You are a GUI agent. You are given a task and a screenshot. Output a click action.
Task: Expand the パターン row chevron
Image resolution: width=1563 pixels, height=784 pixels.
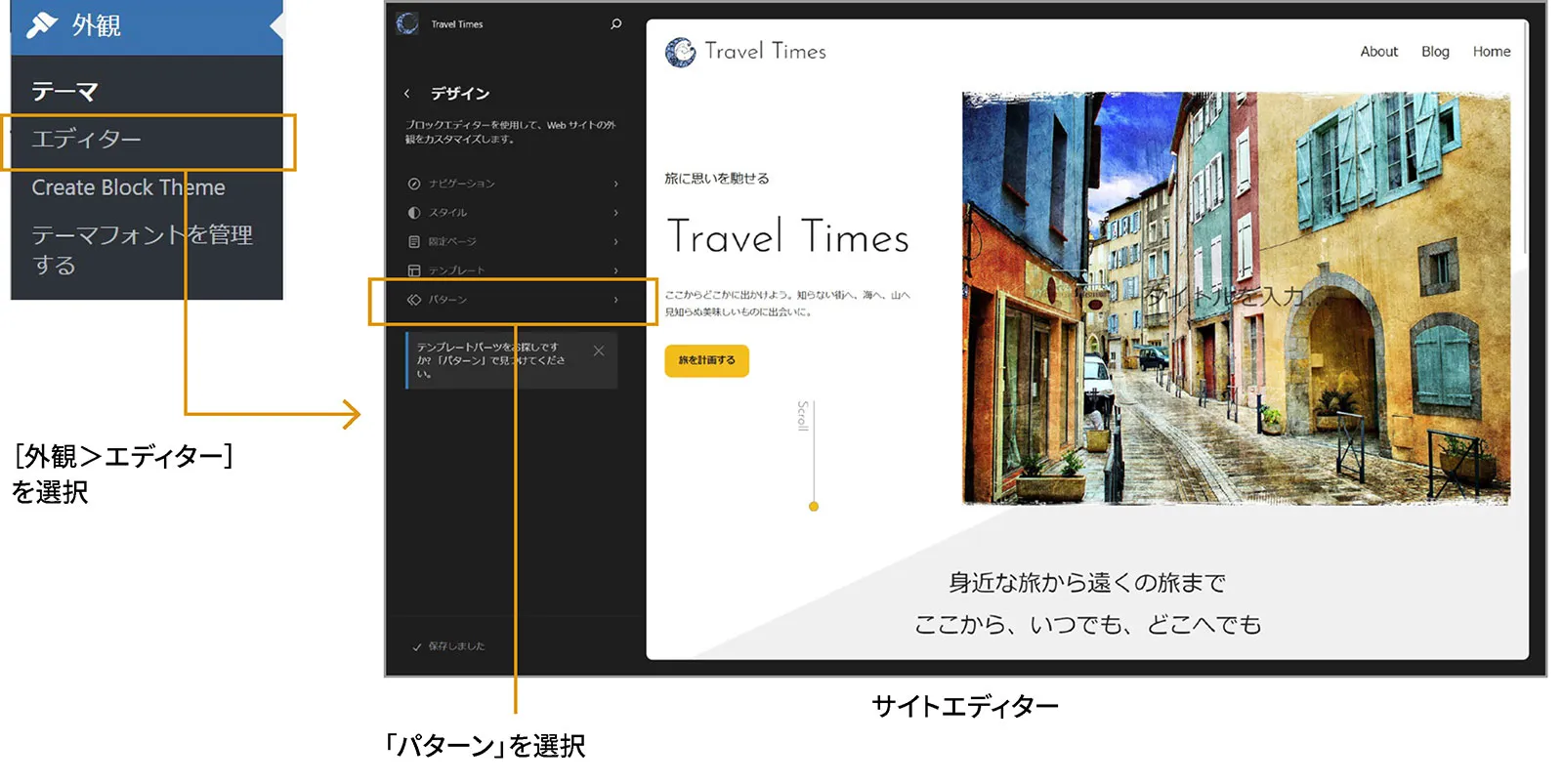(x=615, y=300)
